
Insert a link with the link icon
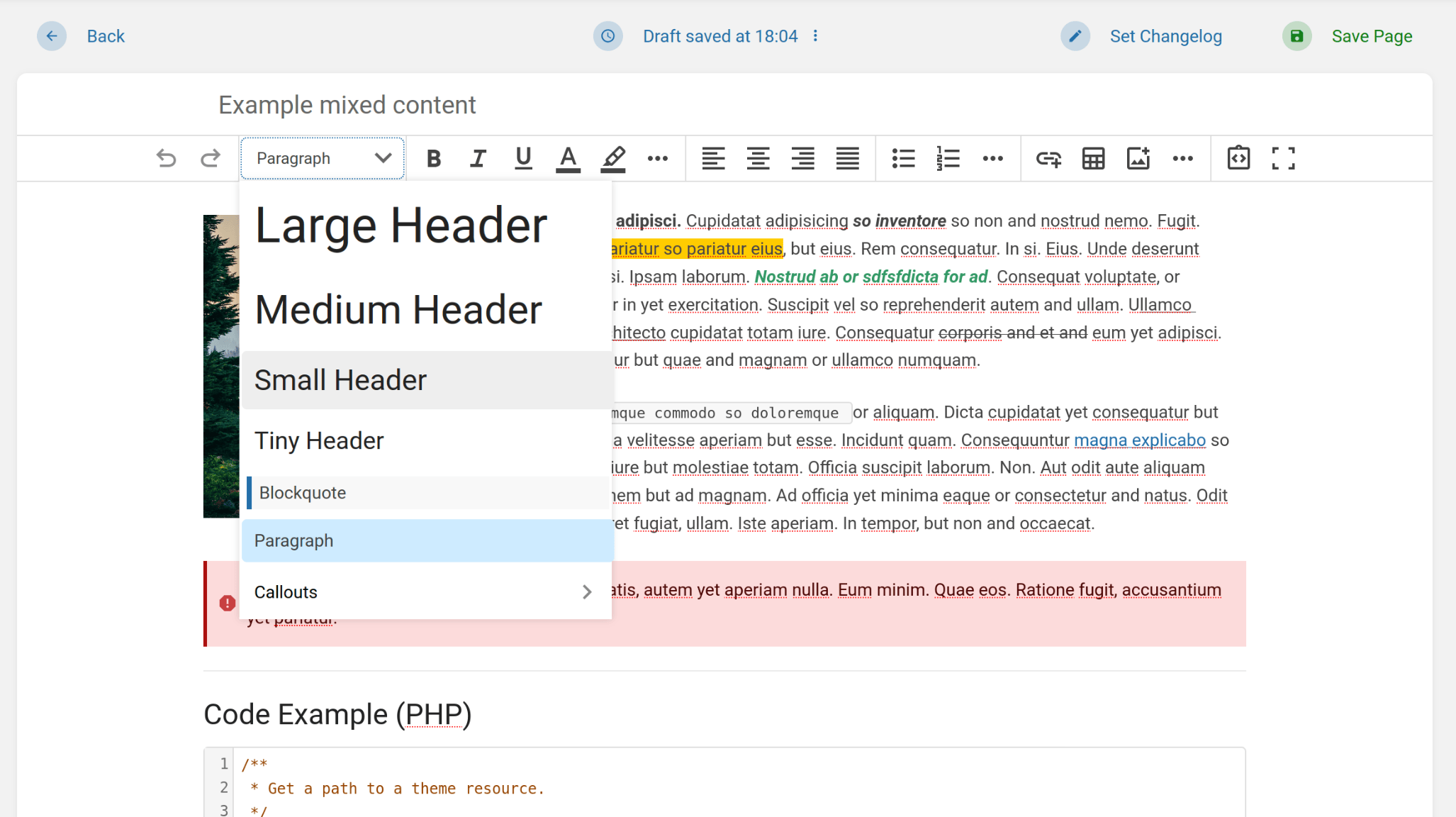pyautogui.click(x=1048, y=158)
